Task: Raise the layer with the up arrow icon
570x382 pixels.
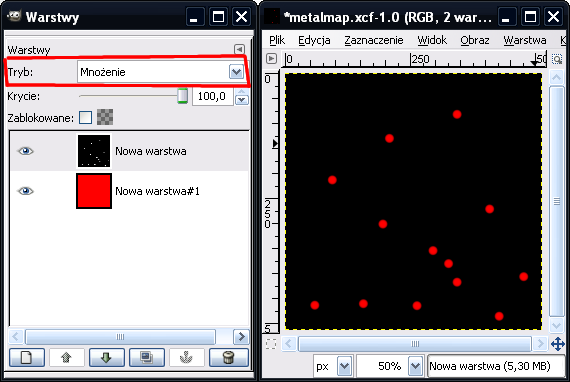Action: pyautogui.click(x=67, y=357)
